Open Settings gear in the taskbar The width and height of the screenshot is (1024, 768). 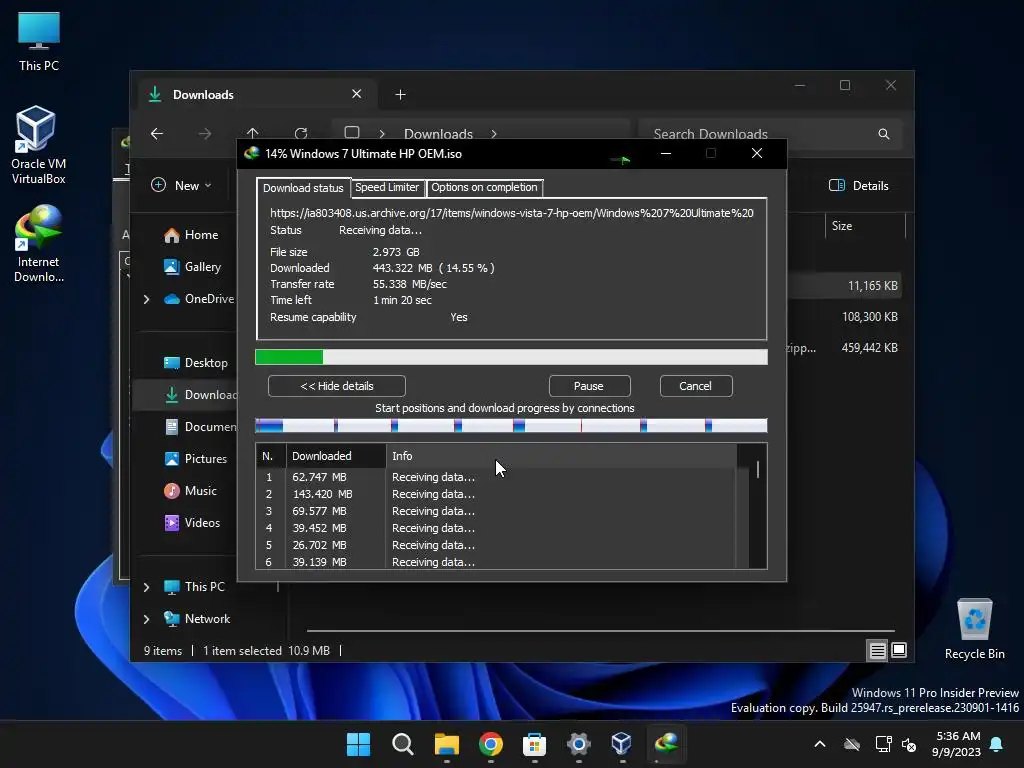[579, 744]
